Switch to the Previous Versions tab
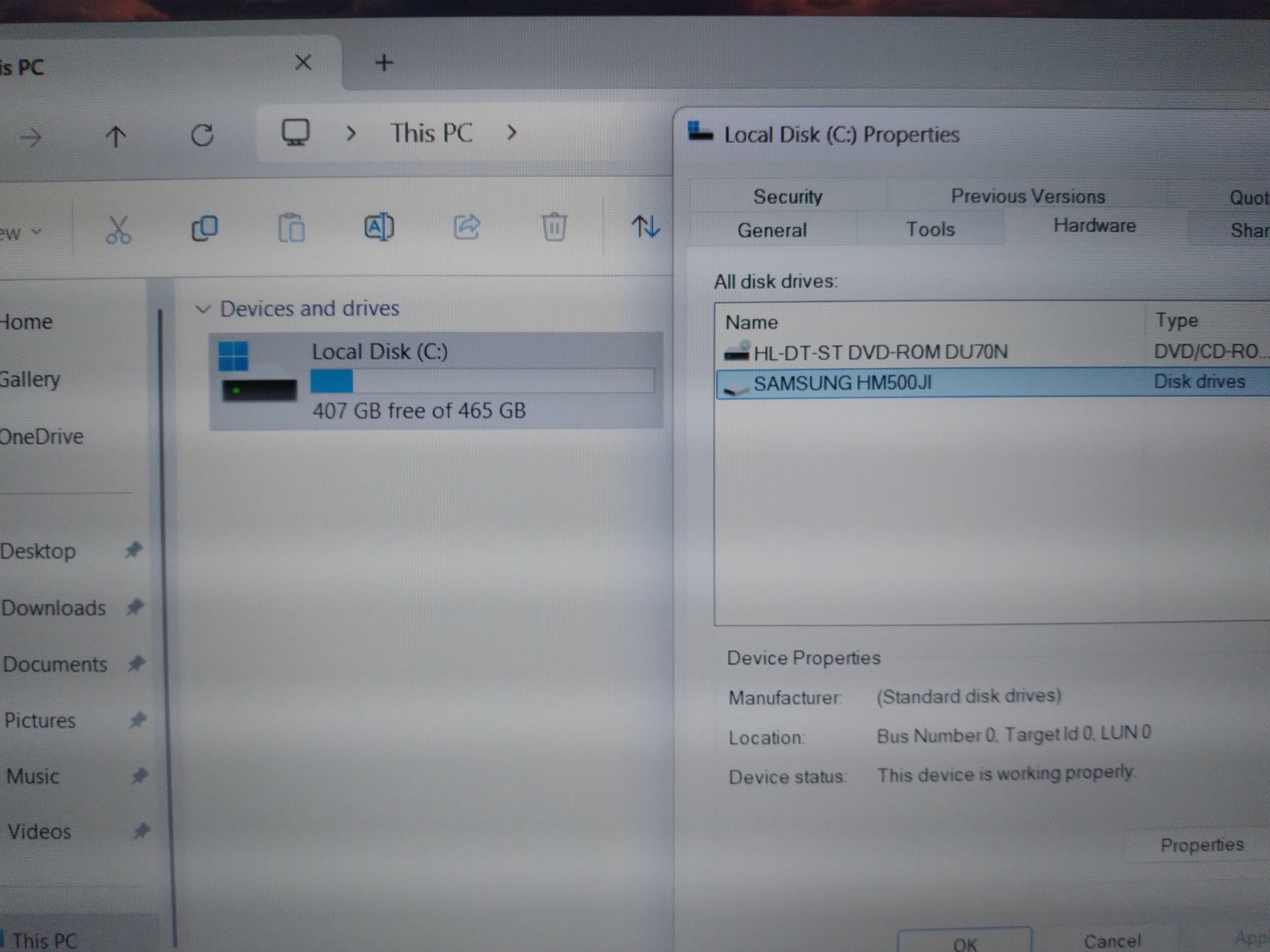 coord(1028,196)
